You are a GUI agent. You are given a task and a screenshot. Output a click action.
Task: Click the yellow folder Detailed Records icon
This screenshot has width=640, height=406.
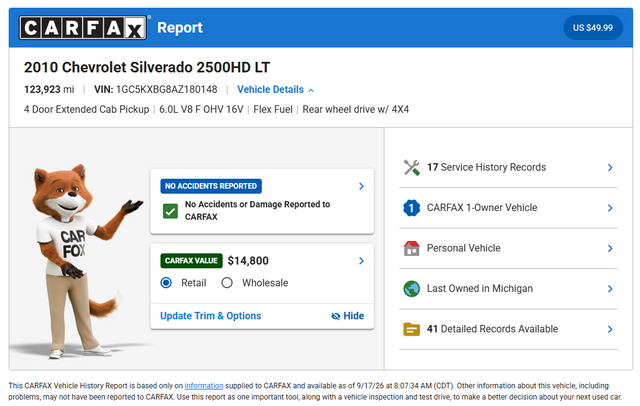411,329
